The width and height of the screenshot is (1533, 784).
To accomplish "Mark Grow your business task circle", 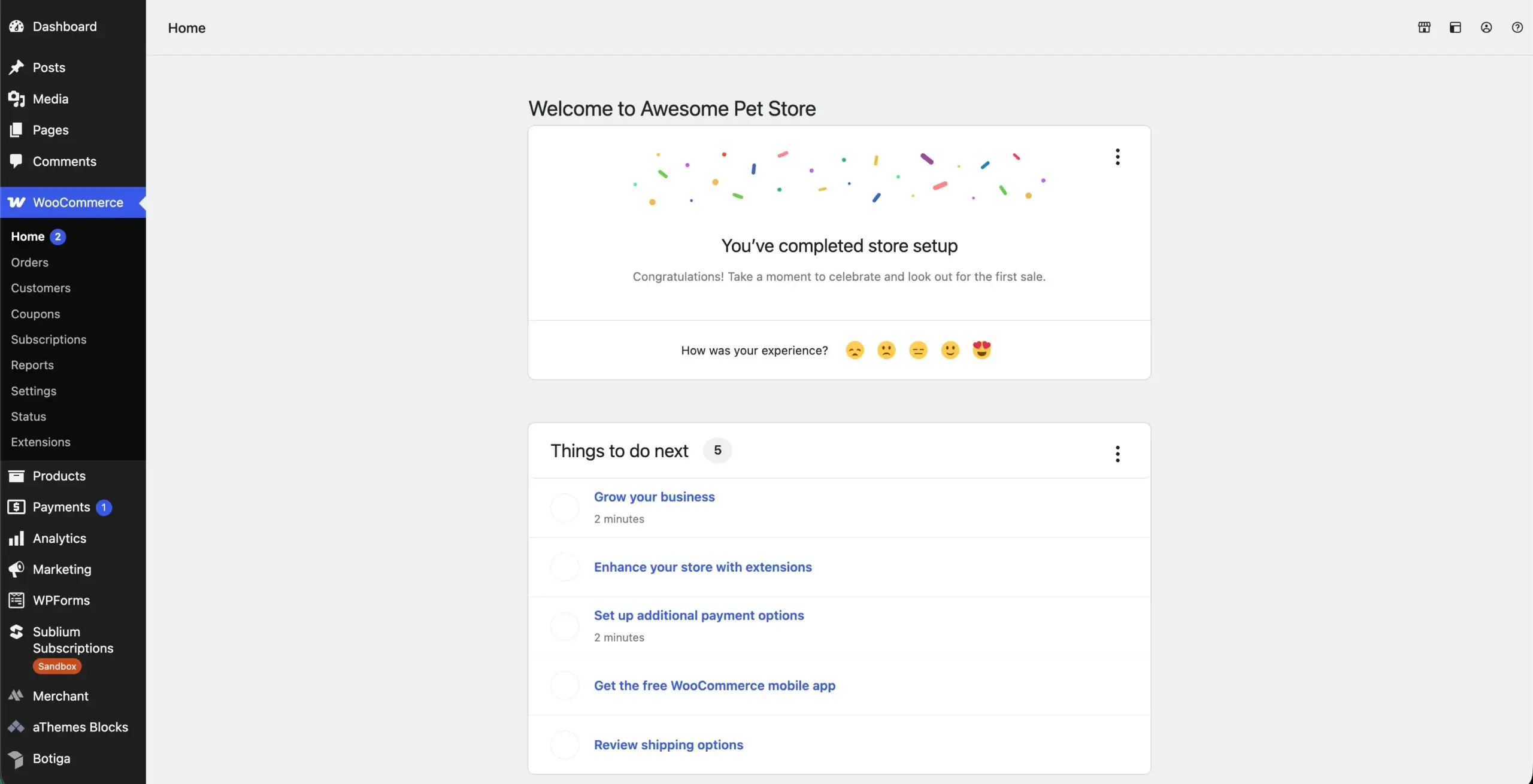I will click(x=565, y=508).
